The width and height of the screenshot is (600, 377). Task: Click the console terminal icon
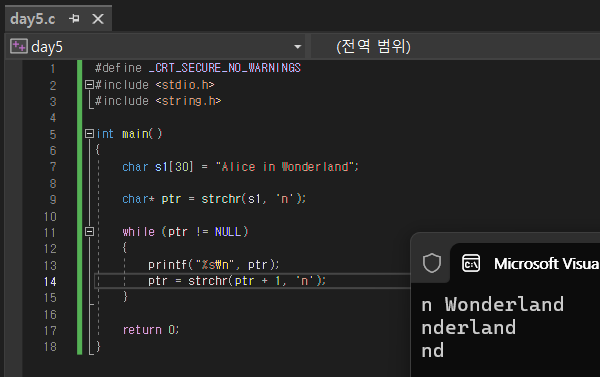coord(471,263)
